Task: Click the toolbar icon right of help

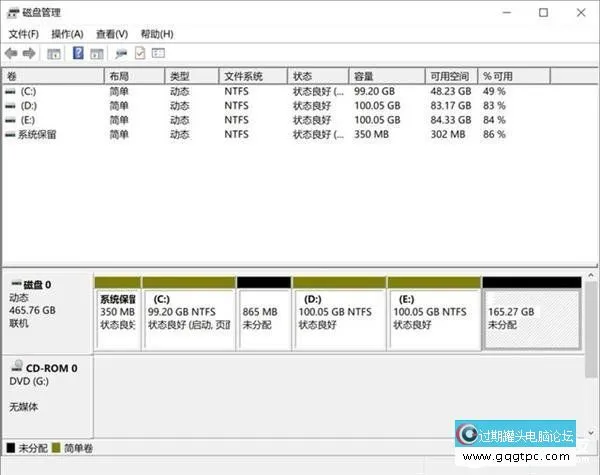Action: [x=96, y=53]
